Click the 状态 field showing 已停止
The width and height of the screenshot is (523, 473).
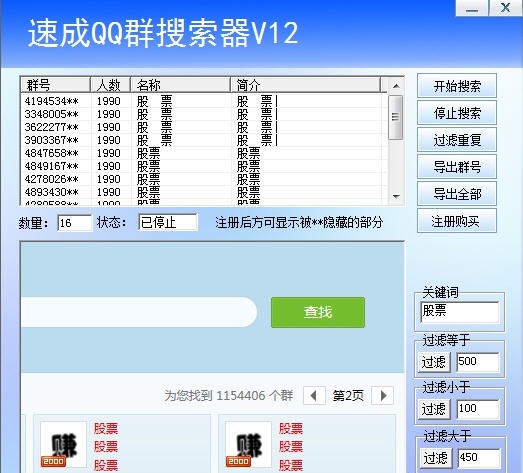[168, 222]
